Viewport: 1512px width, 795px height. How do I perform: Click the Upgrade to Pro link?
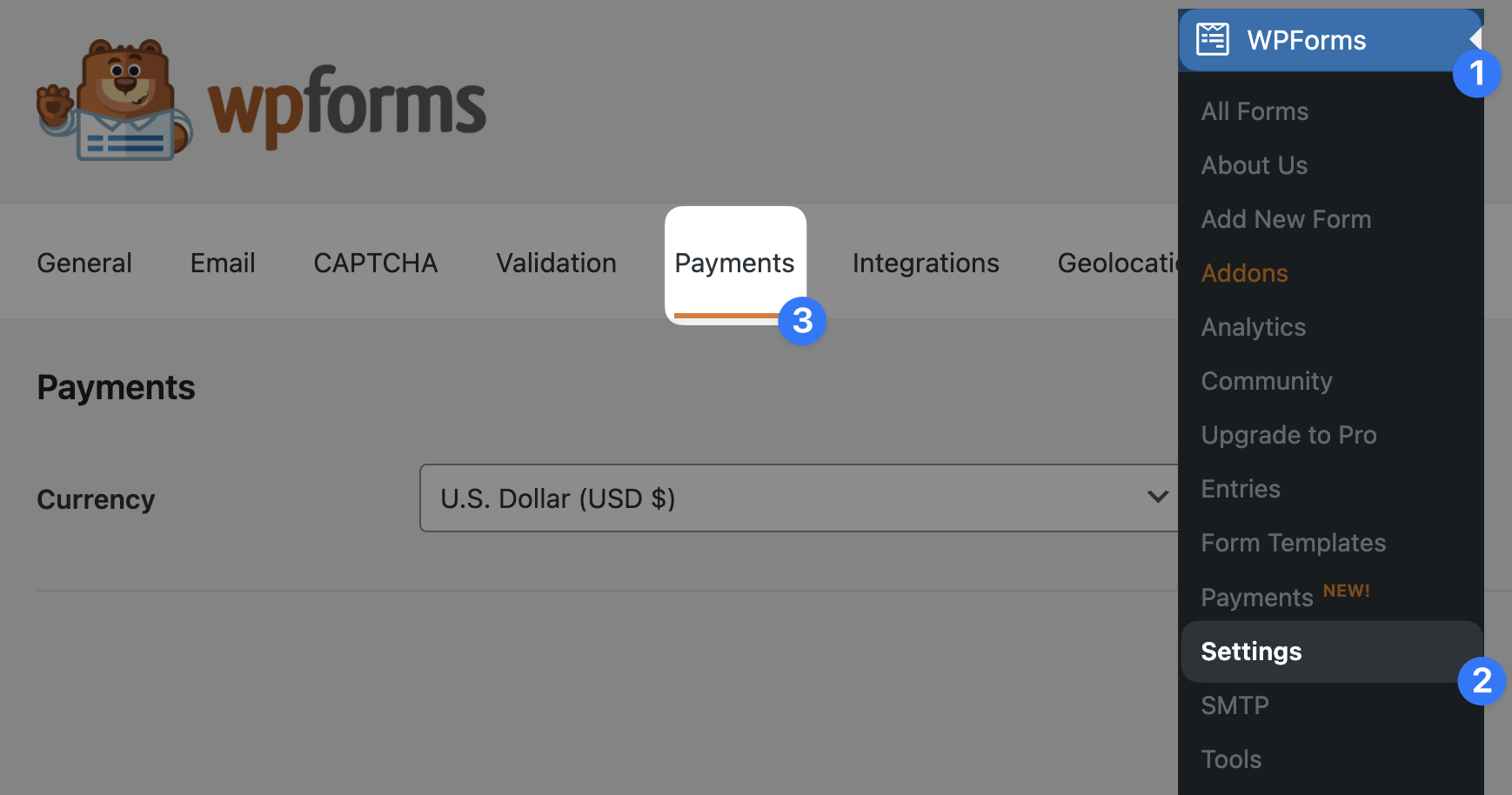(x=1288, y=435)
